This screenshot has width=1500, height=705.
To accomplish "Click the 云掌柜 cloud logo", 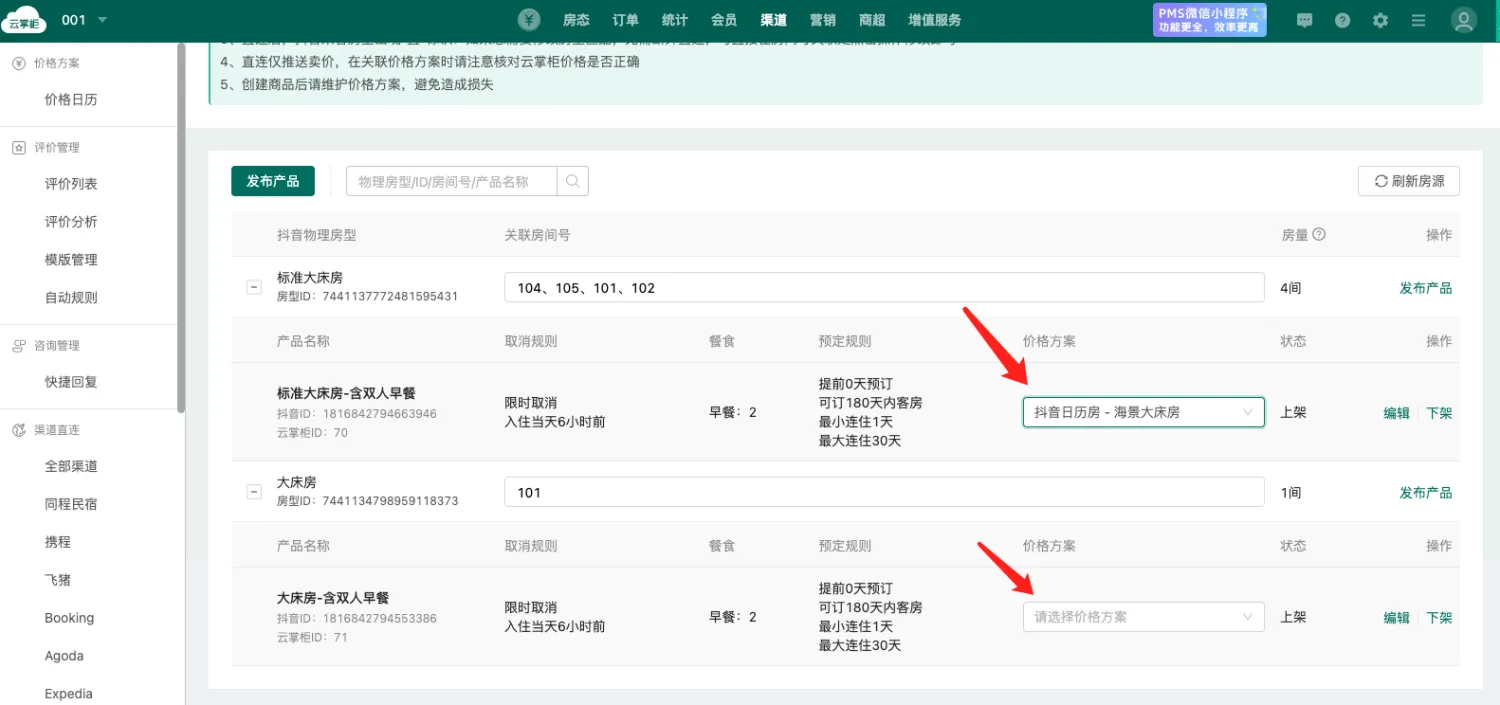I will click(x=23, y=20).
